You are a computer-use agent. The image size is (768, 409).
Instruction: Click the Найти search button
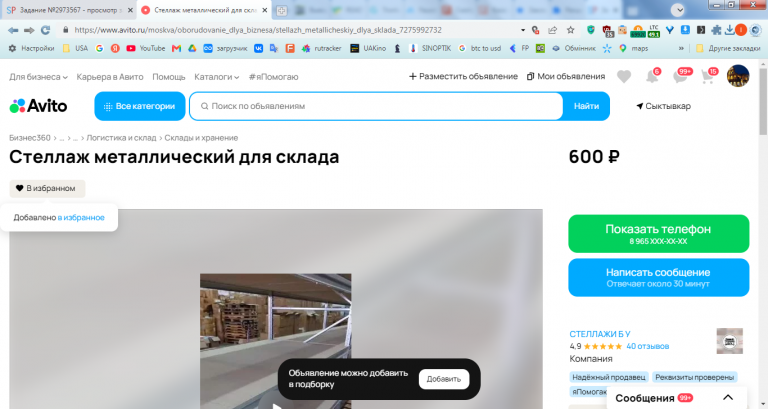point(586,106)
